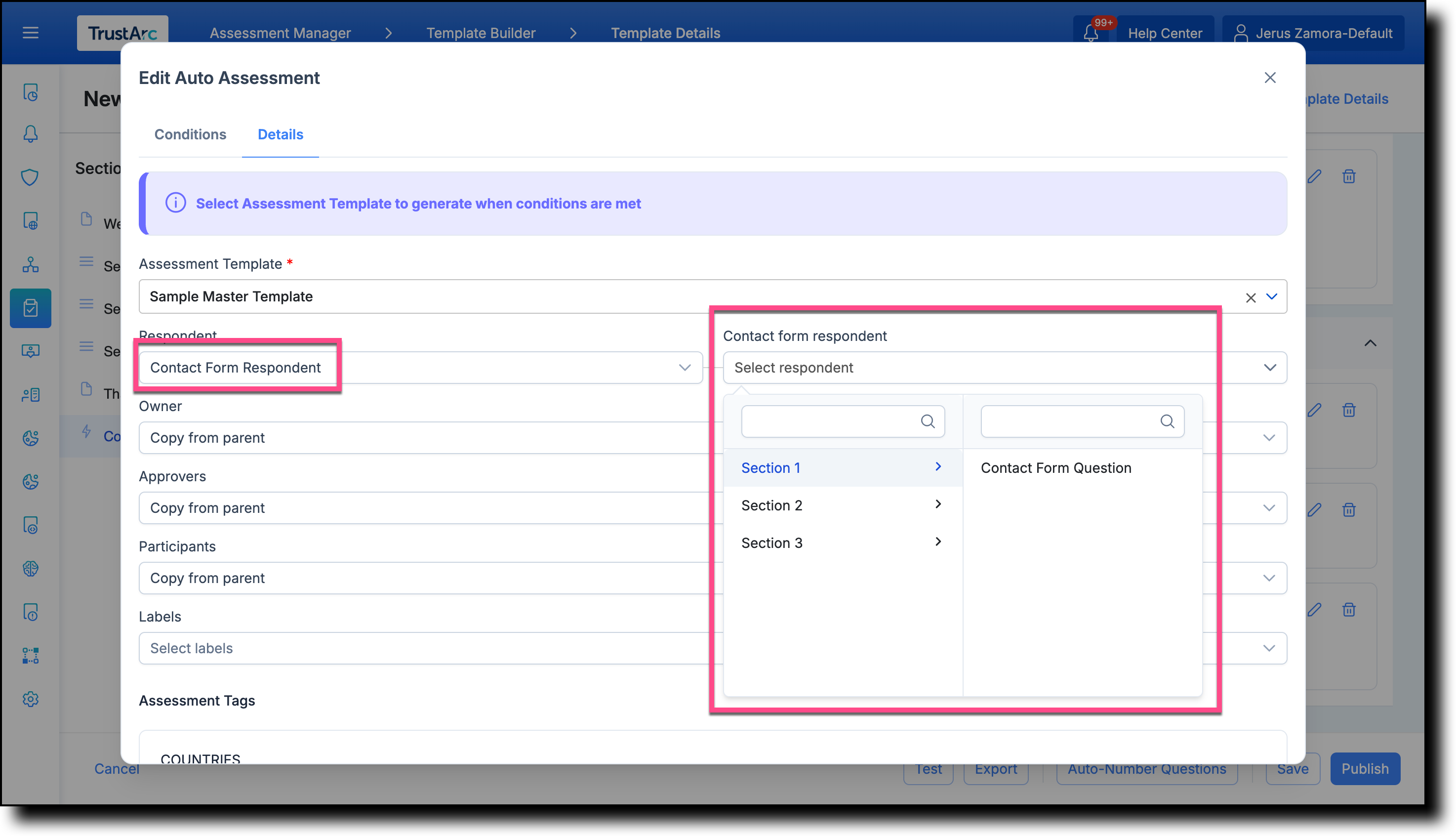The image size is (1456, 836).
Task: Click the info icon in the banner
Action: (176, 203)
